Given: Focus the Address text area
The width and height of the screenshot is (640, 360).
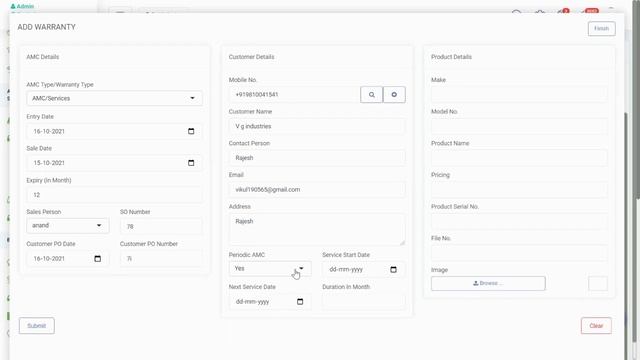Looking at the screenshot, I should pos(317,229).
